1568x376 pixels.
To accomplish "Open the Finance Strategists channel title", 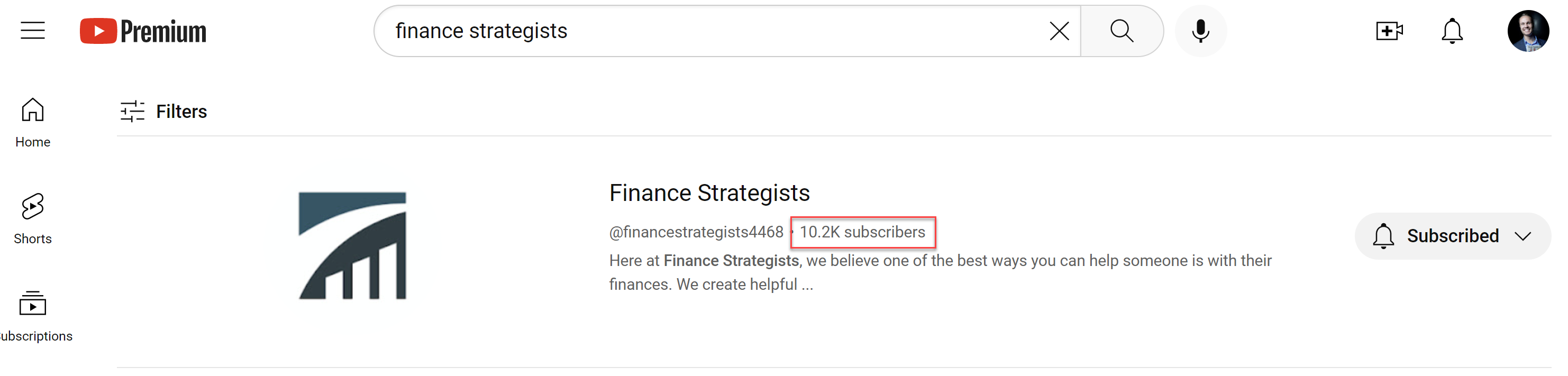I will click(x=709, y=193).
